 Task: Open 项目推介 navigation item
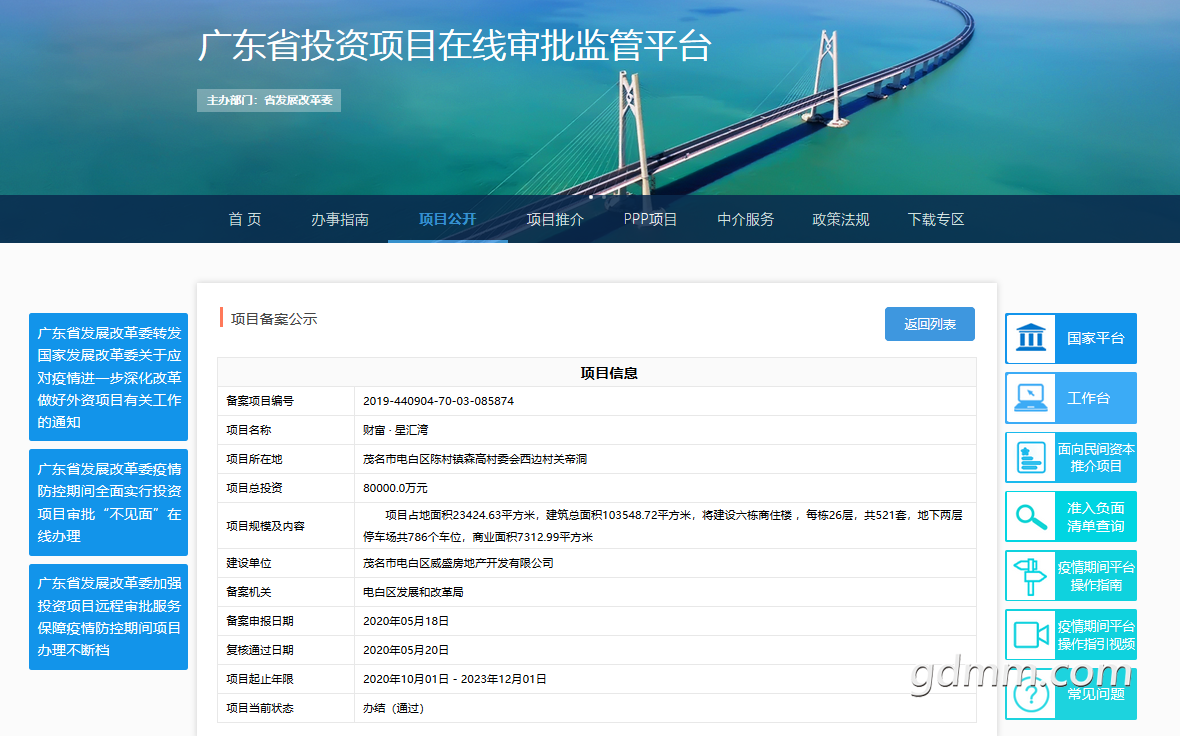point(555,219)
